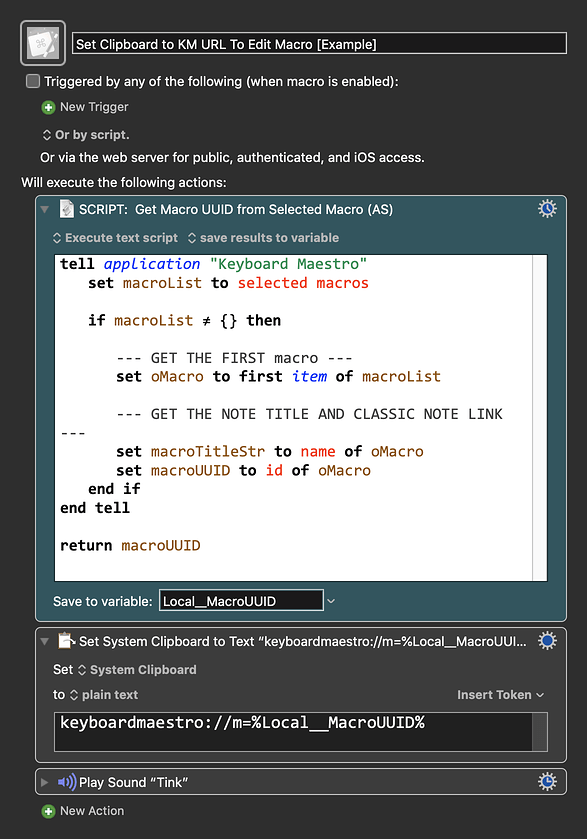Open the 'Or by script' popup

click(86, 135)
